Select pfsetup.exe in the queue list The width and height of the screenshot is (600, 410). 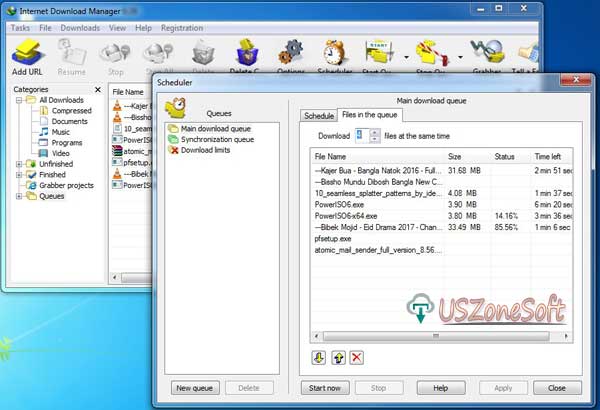(x=442, y=238)
